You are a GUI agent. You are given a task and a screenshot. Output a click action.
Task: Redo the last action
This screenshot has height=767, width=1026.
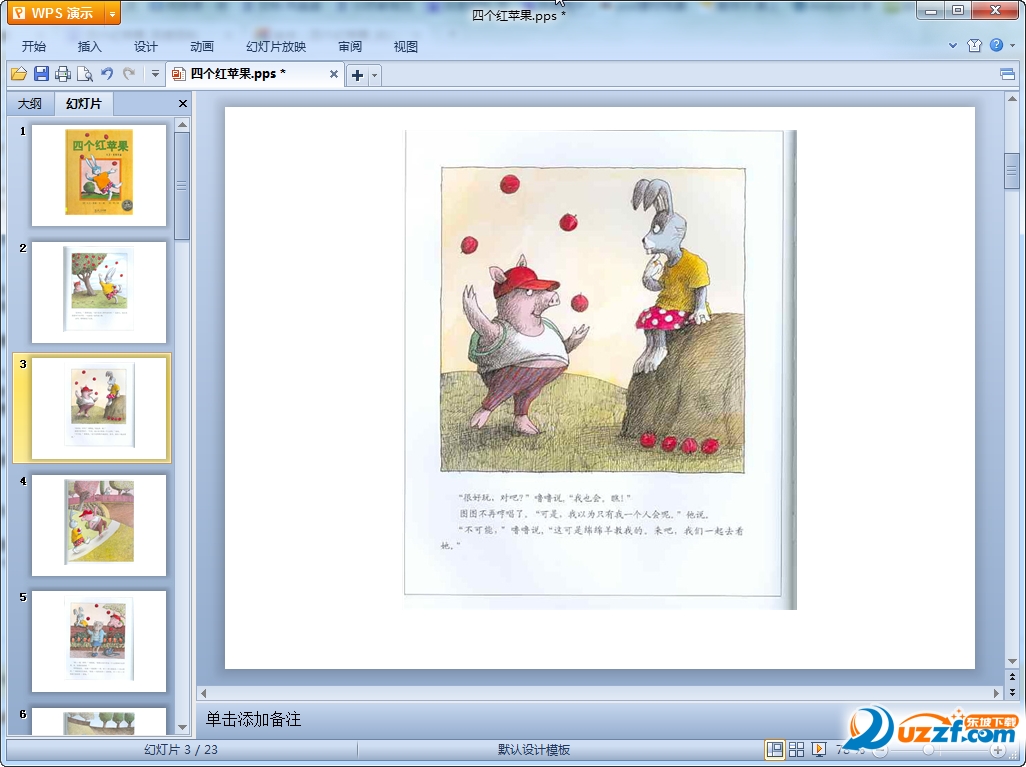point(129,74)
